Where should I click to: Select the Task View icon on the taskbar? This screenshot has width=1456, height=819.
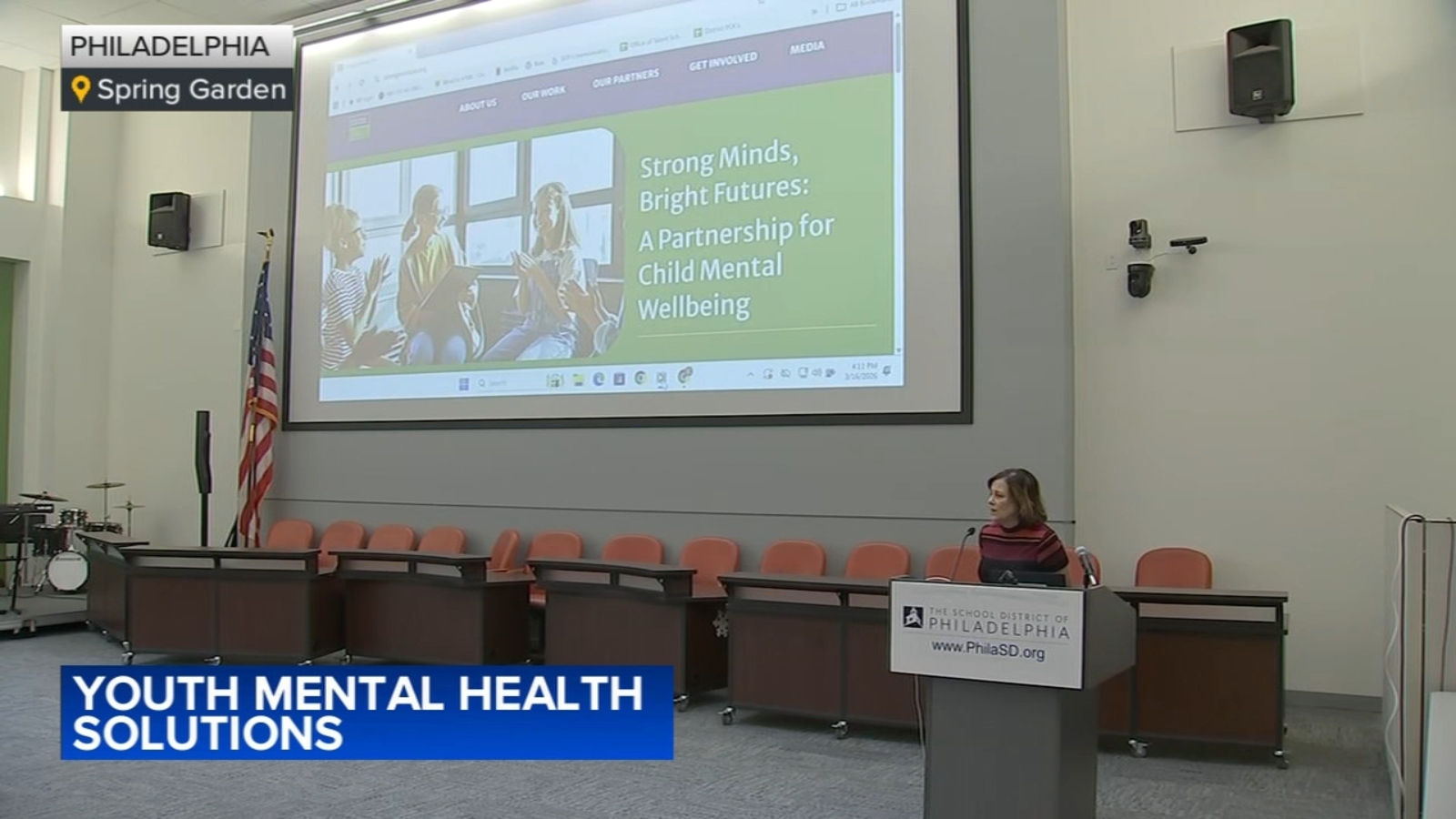tap(554, 379)
